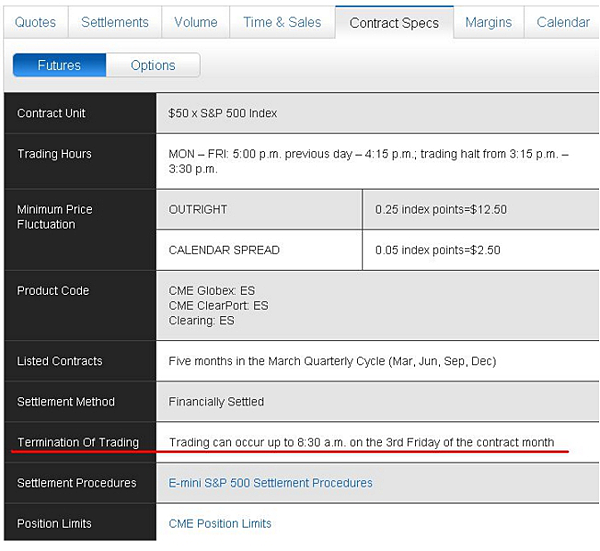Image resolution: width=600 pixels, height=551 pixels.
Task: Switch to the Calendar tab
Action: [563, 22]
